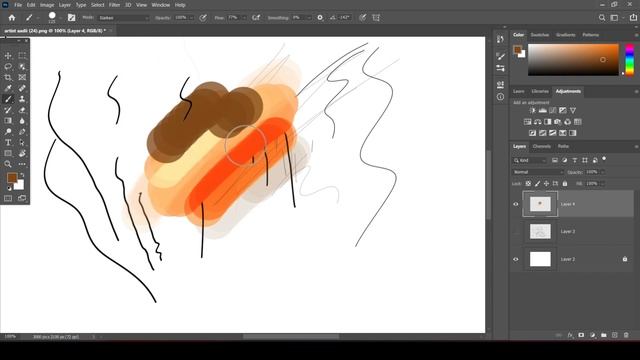Open the share button at top right
This screenshot has width=640, height=360.
[x=633, y=18]
